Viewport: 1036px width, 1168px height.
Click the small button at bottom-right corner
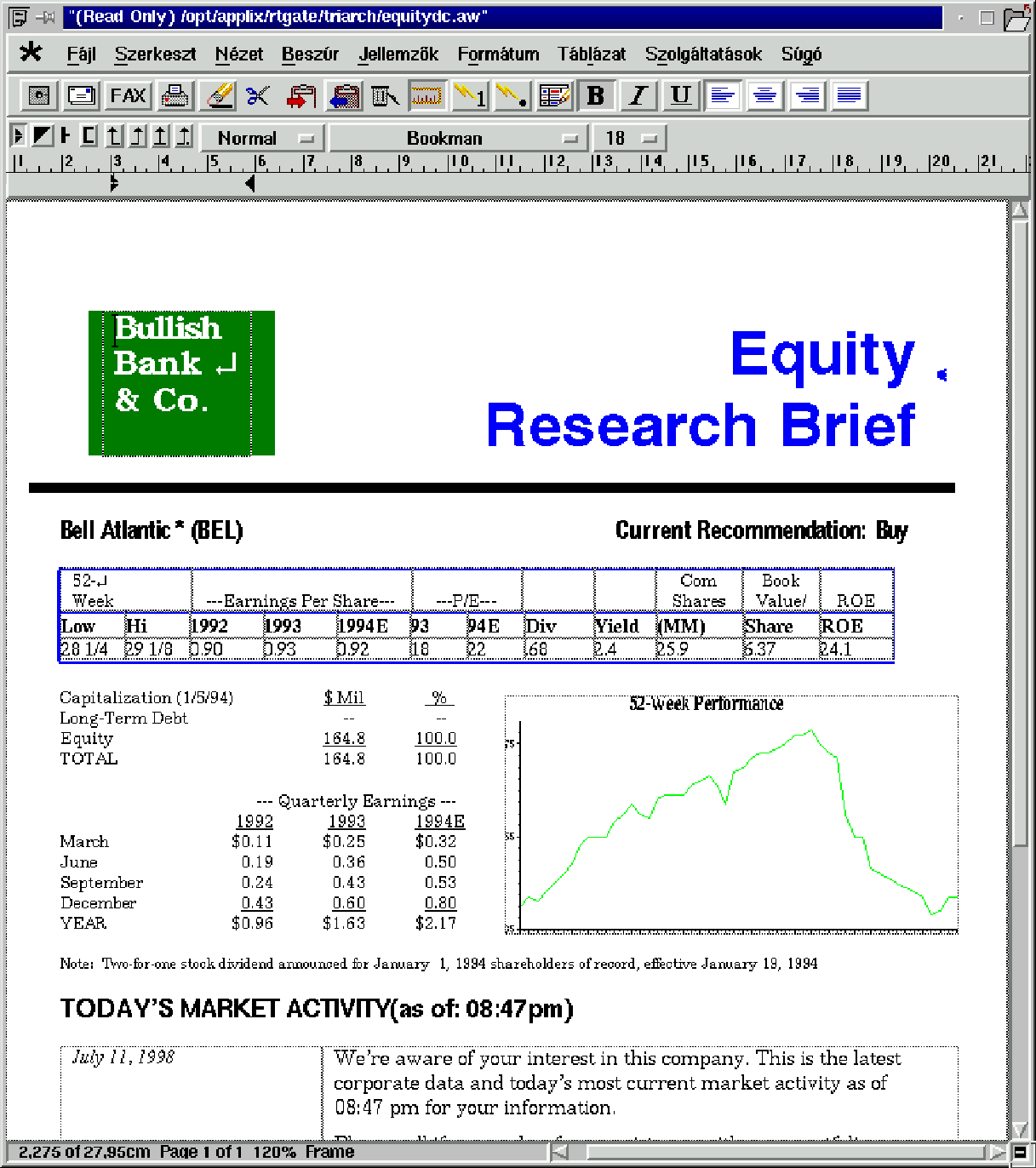(x=1020, y=1152)
